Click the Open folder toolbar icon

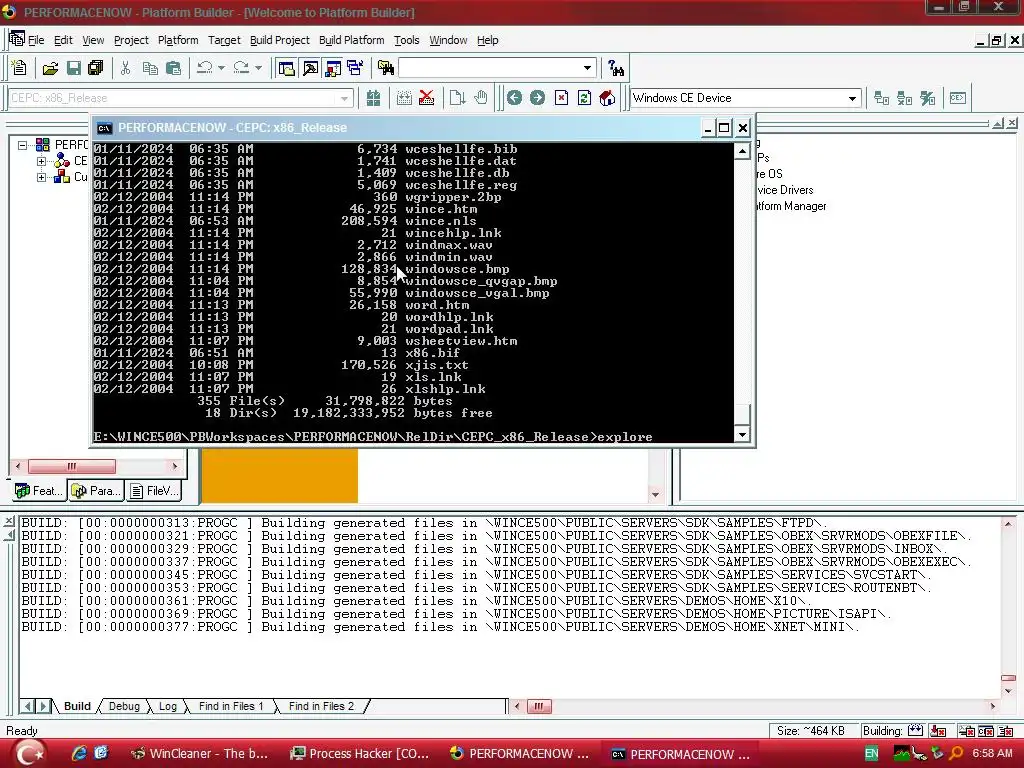tap(50, 68)
